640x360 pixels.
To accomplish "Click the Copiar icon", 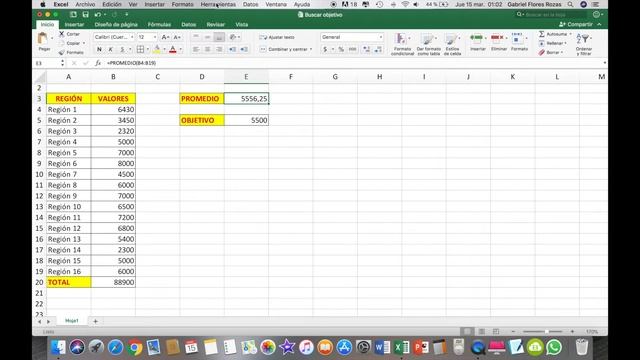I will click(62, 43).
